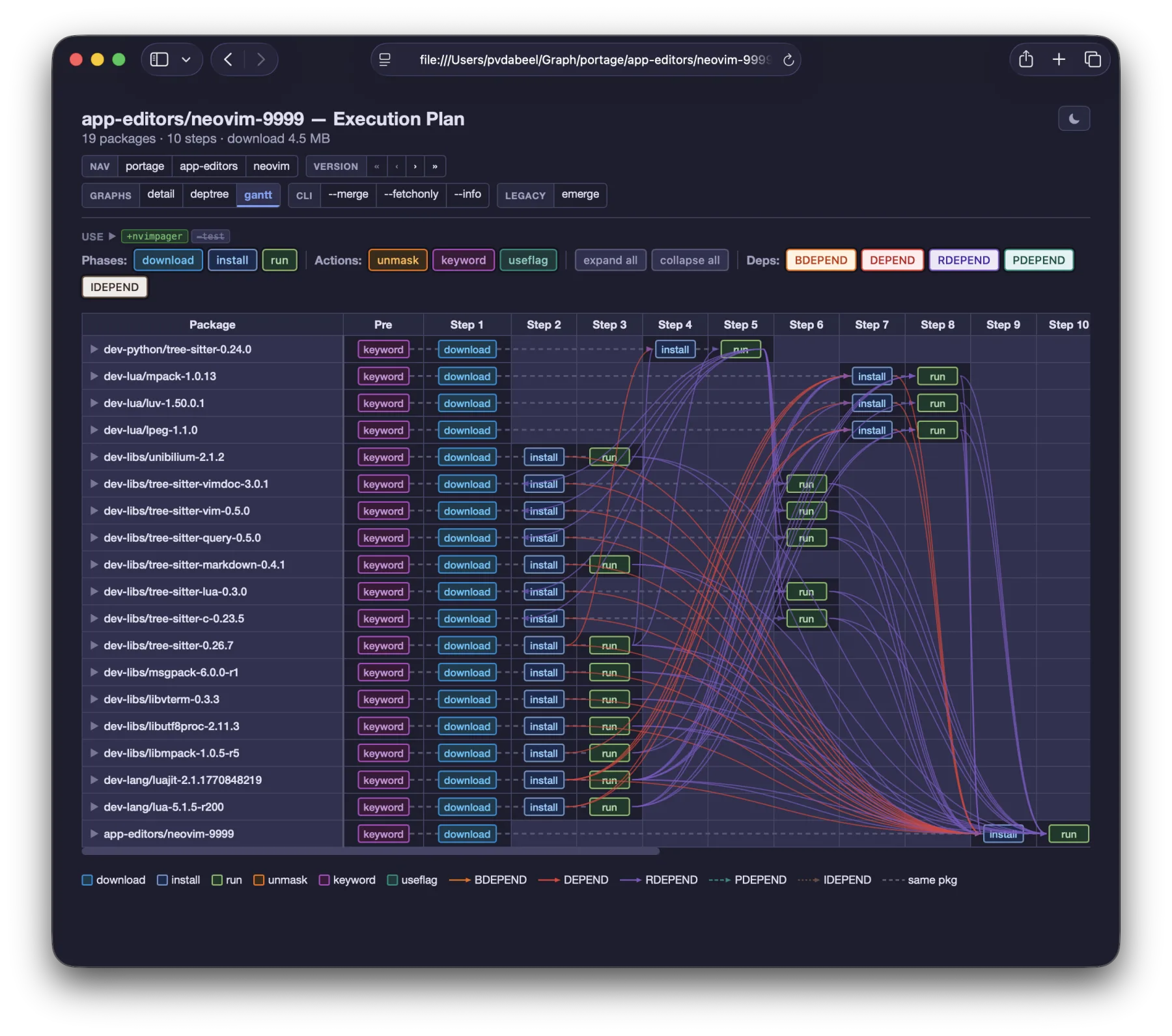Toggle the install phase filter
1172x1036 pixels.
(232, 260)
